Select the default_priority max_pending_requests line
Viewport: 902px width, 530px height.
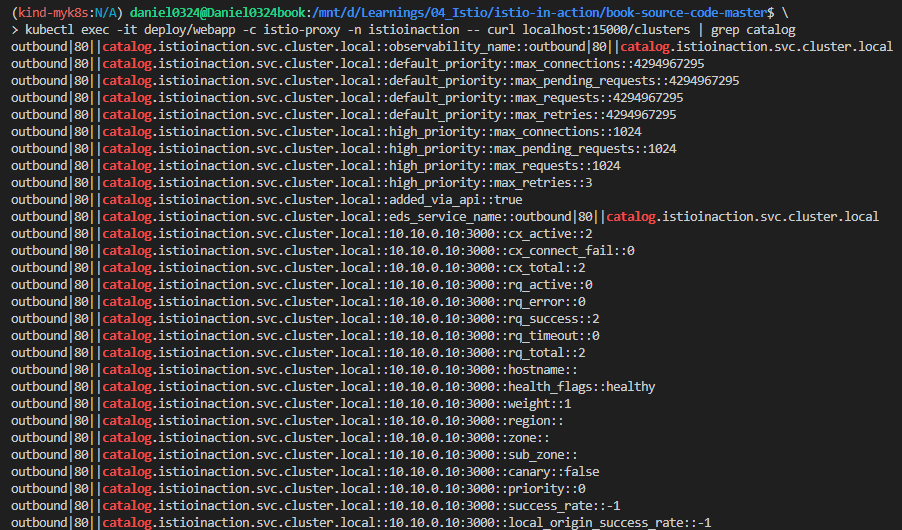coord(375,81)
